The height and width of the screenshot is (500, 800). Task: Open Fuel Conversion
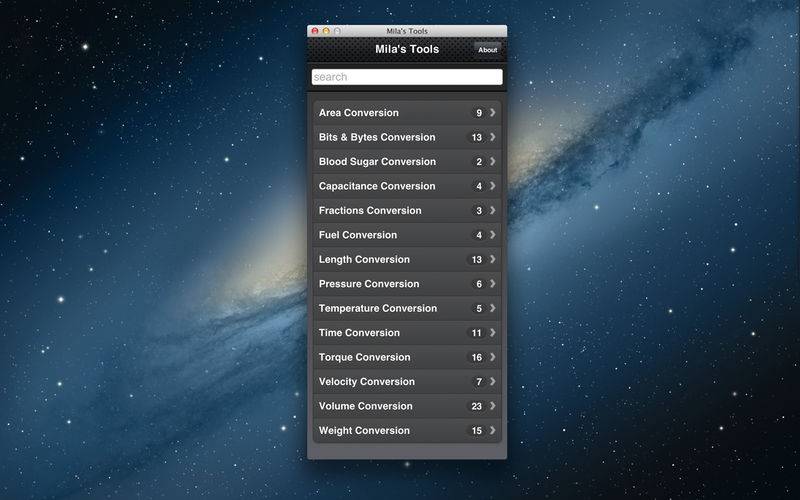click(x=407, y=235)
